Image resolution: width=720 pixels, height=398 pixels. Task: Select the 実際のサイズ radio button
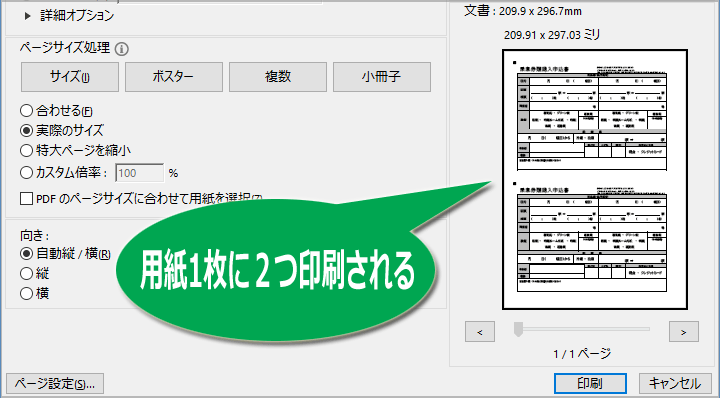[27, 130]
